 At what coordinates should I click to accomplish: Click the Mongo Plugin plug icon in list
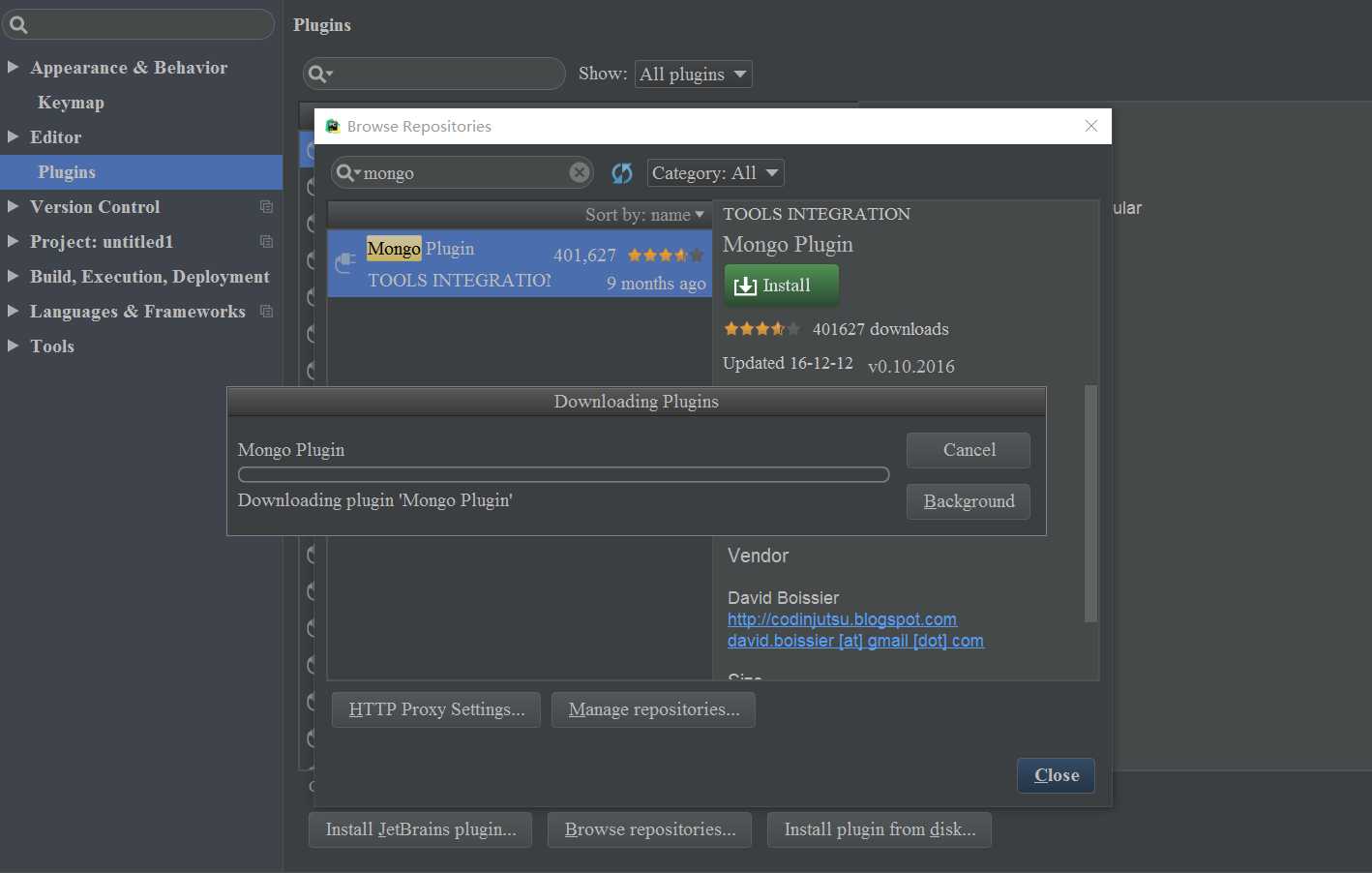coord(345,262)
